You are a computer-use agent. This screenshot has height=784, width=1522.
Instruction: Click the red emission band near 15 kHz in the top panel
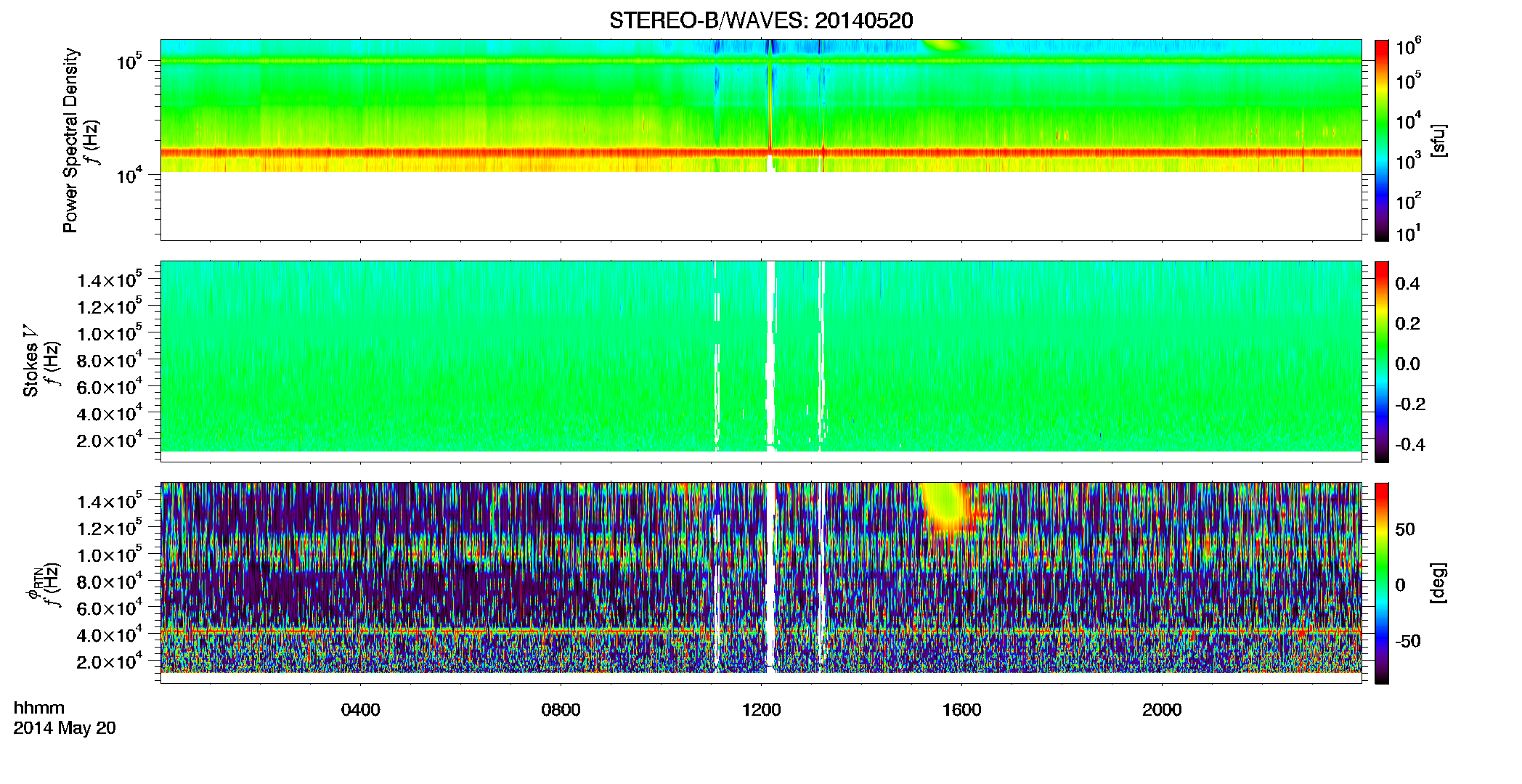point(761,152)
